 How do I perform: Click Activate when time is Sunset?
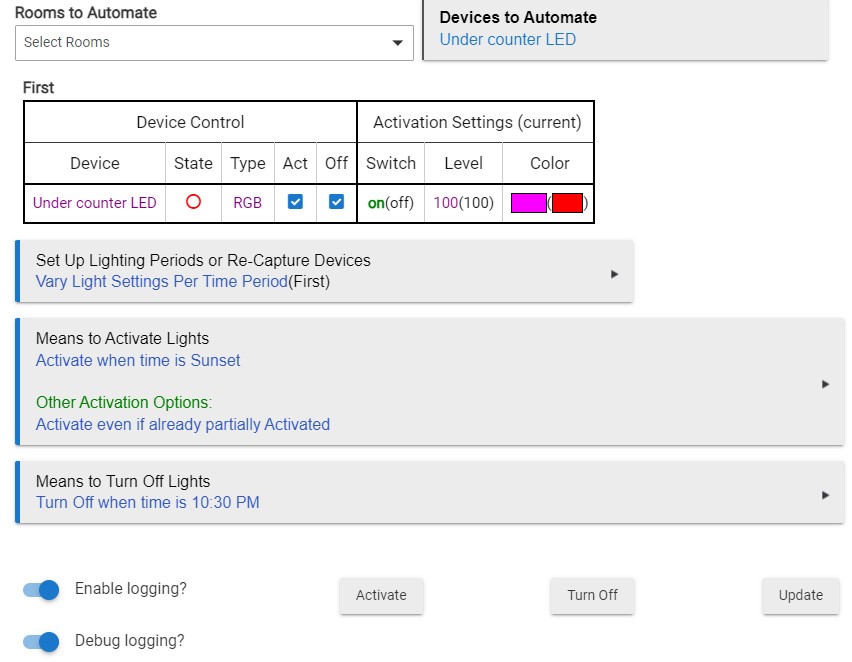[138, 360]
